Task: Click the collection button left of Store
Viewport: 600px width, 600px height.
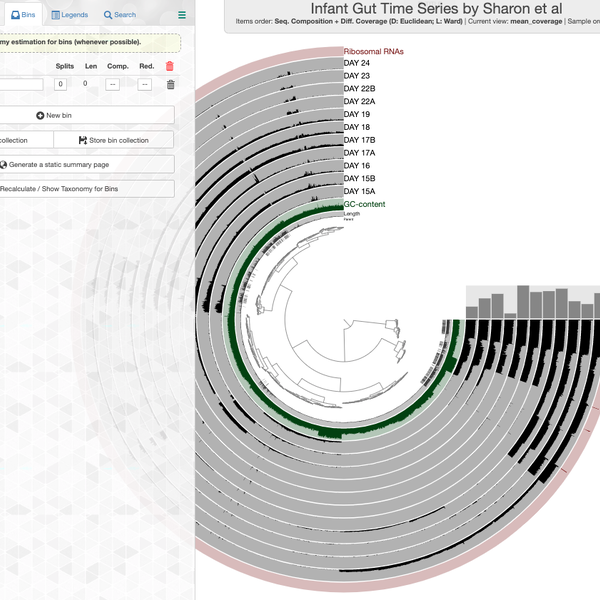Action: coord(26,140)
